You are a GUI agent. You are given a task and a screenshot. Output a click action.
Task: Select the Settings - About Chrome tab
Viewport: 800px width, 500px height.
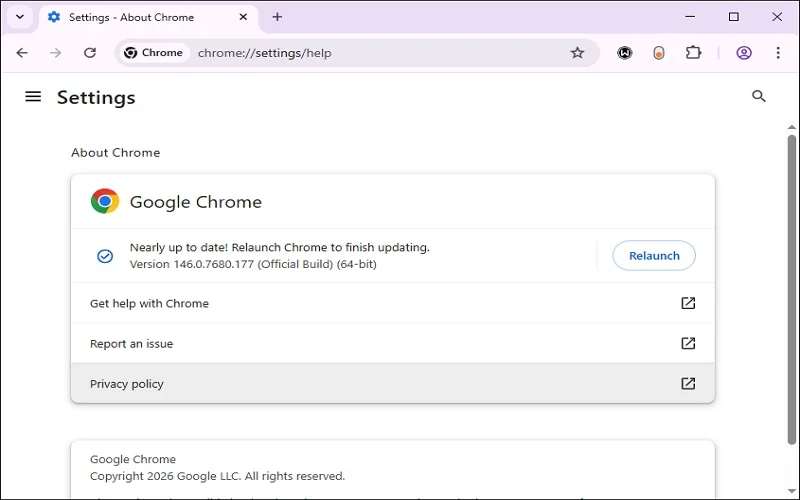[148, 17]
